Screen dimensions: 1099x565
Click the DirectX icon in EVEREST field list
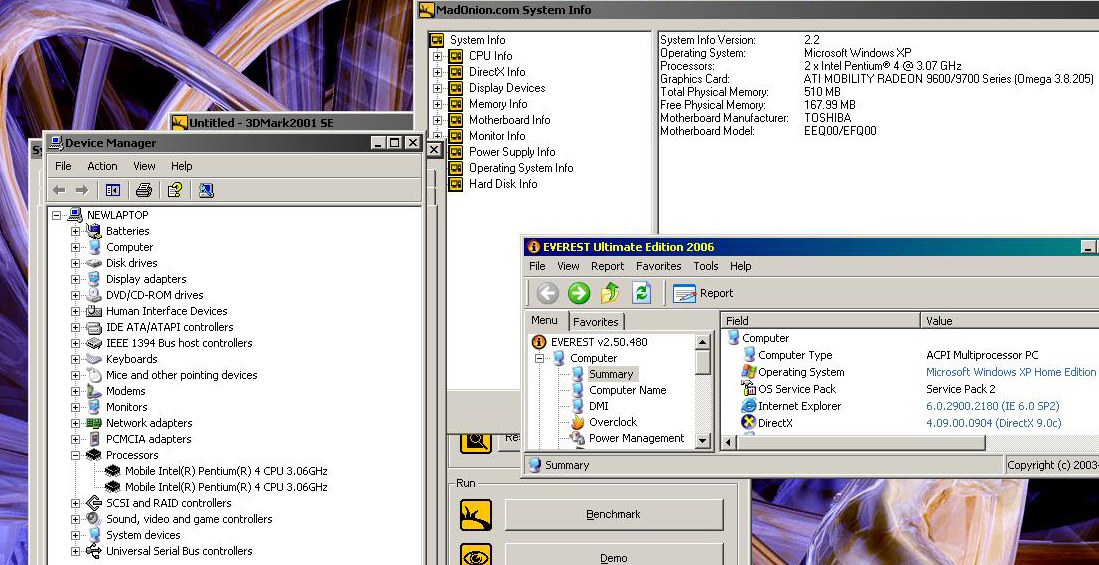point(749,423)
